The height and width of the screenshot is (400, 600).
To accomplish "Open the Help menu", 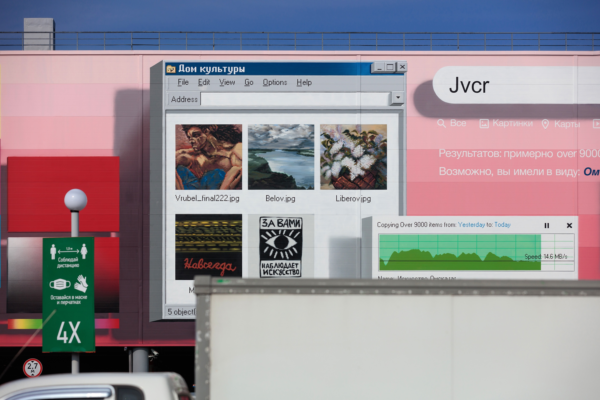I will point(304,83).
